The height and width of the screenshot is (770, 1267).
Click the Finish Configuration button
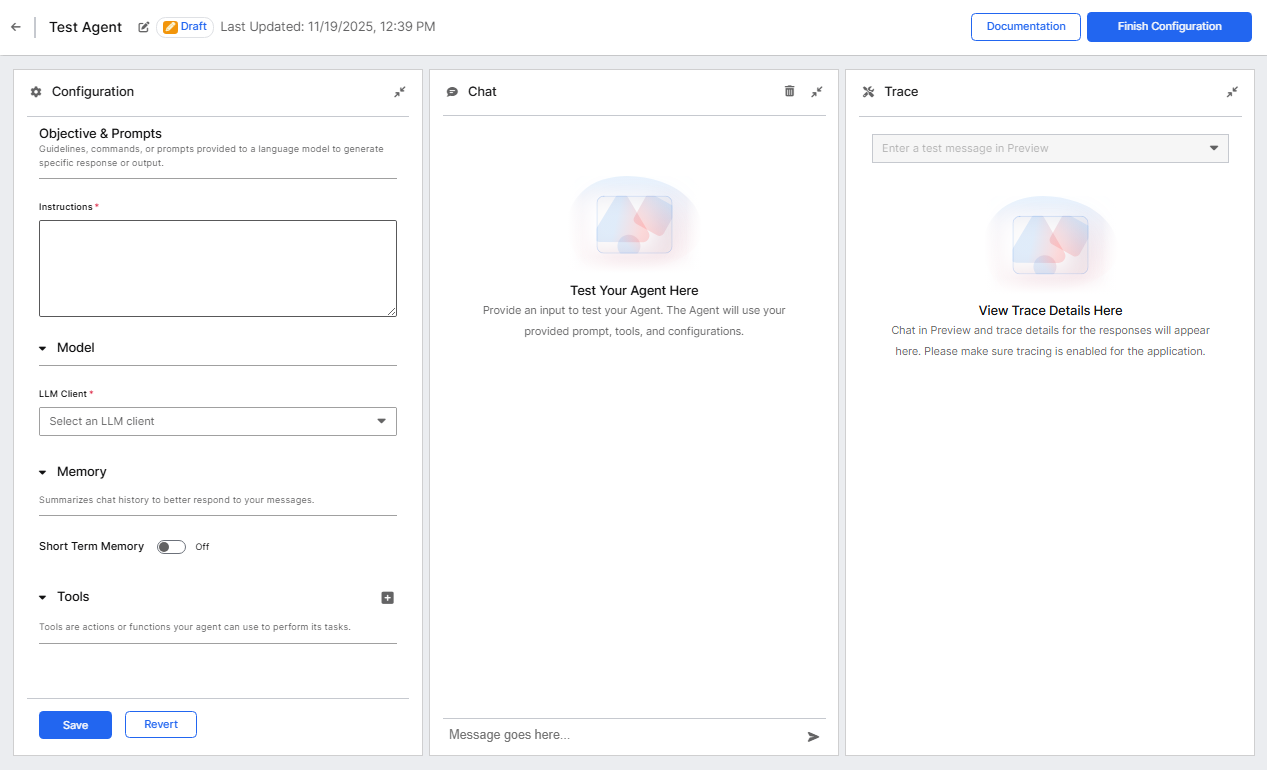tap(1169, 27)
